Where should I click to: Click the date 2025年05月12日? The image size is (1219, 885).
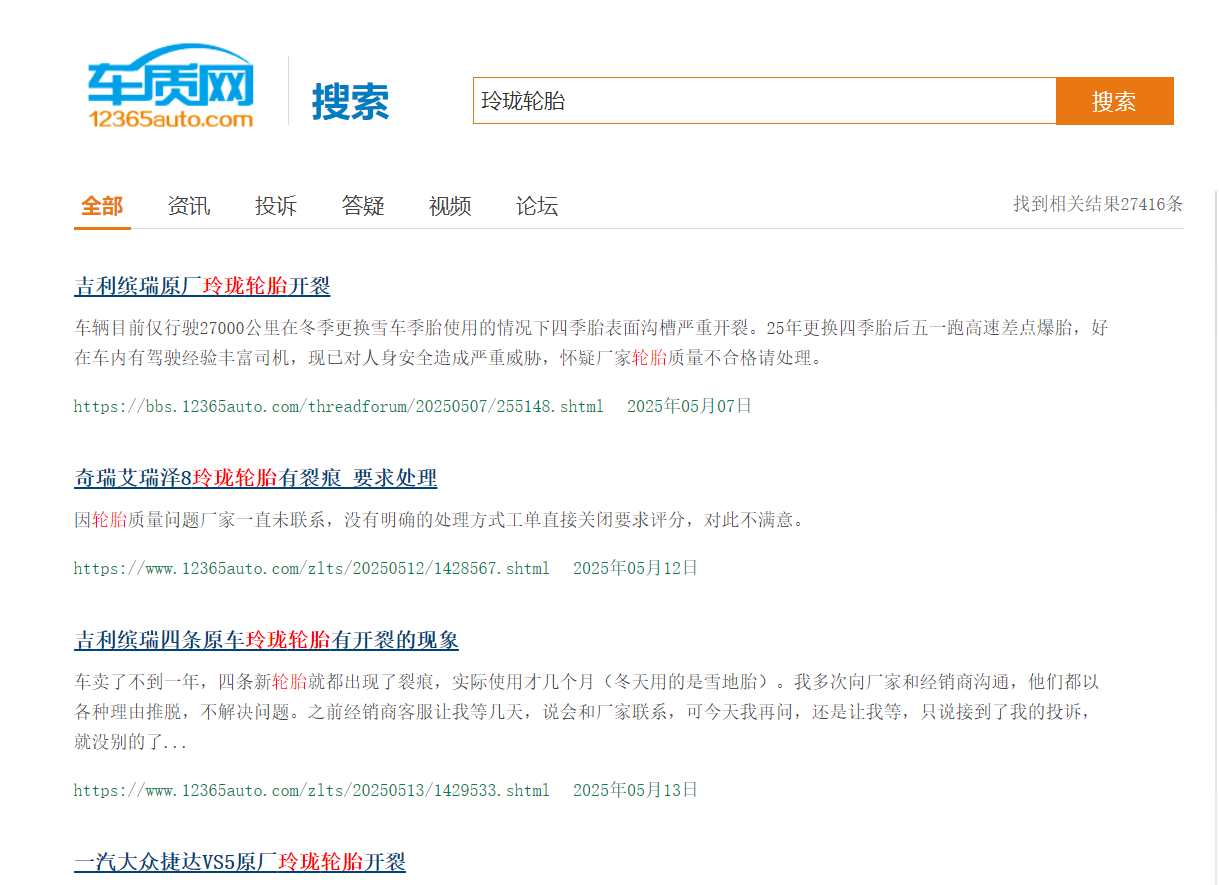(x=635, y=568)
